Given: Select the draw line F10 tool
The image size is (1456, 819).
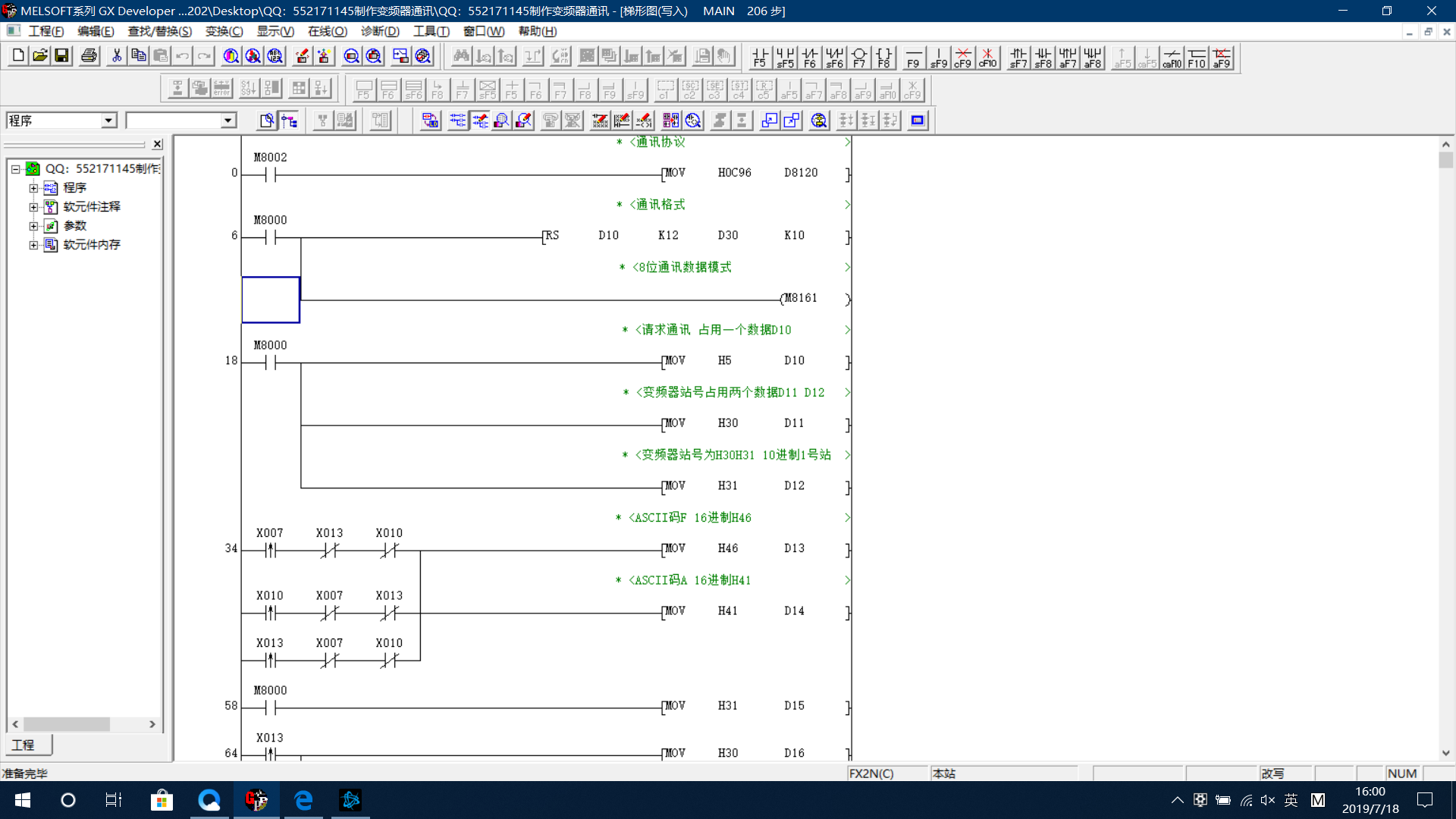Looking at the screenshot, I should (x=1197, y=58).
